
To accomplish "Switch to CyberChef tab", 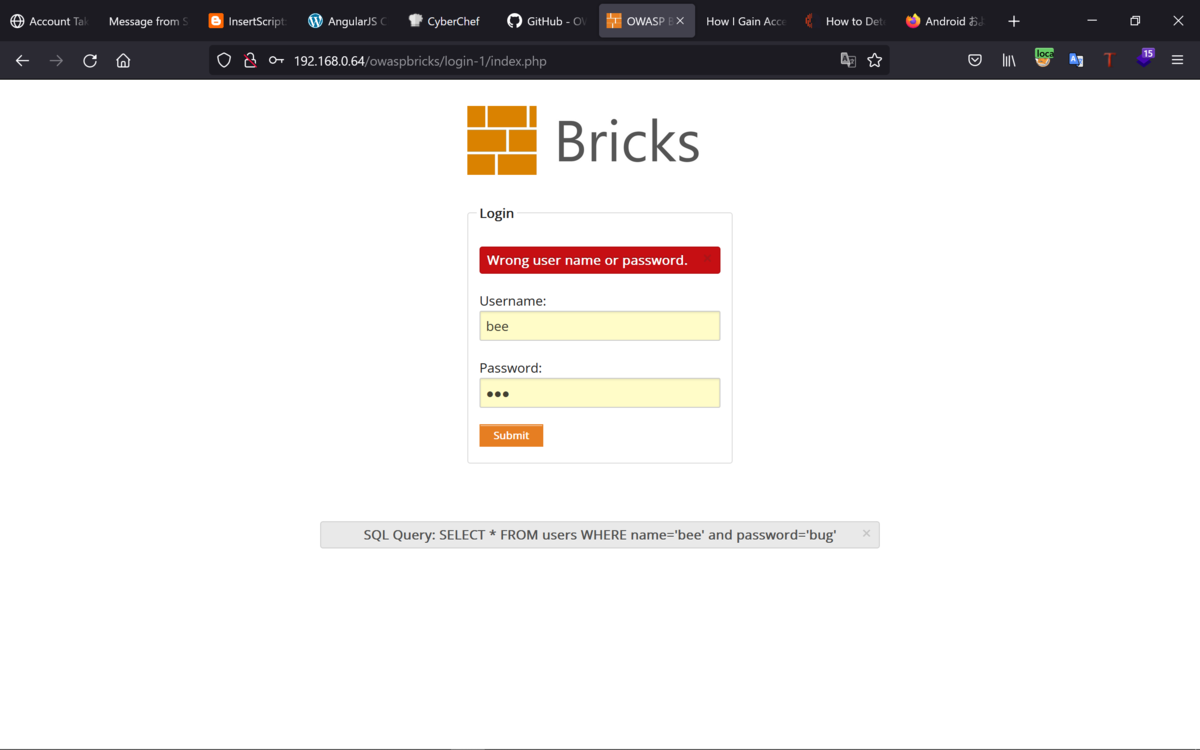I will (445, 21).
